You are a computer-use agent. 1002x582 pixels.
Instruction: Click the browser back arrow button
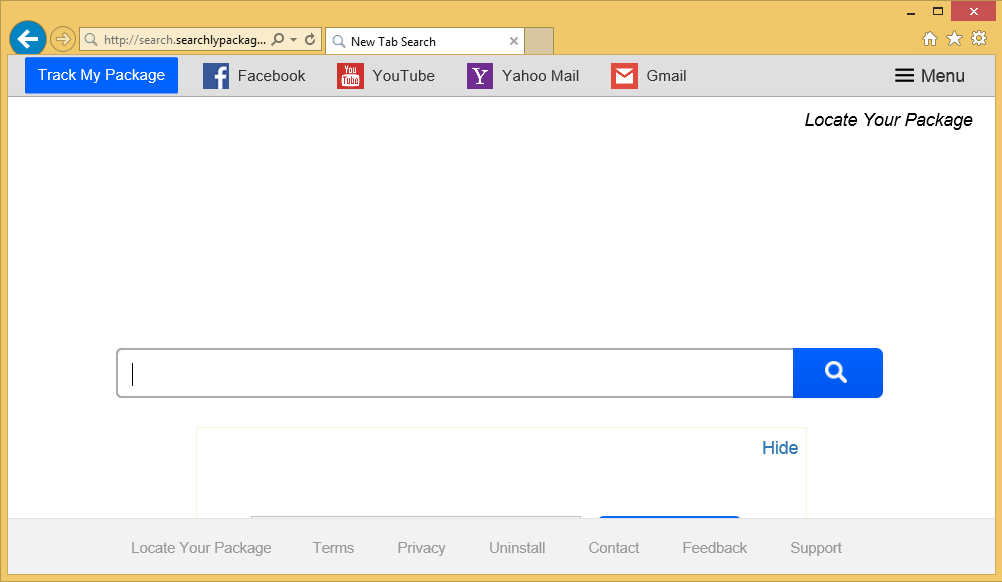(27, 39)
